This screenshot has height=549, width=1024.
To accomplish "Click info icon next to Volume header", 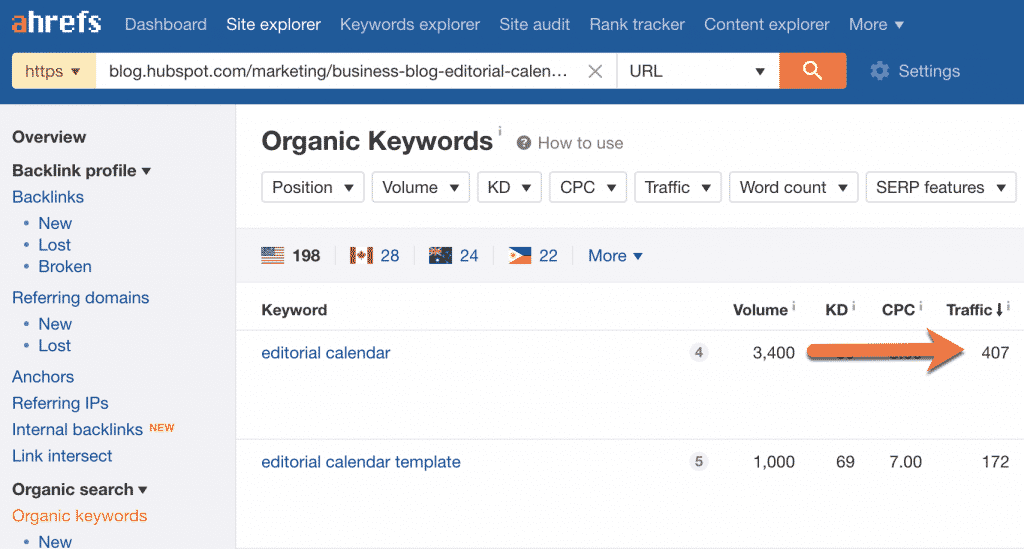I will point(793,305).
